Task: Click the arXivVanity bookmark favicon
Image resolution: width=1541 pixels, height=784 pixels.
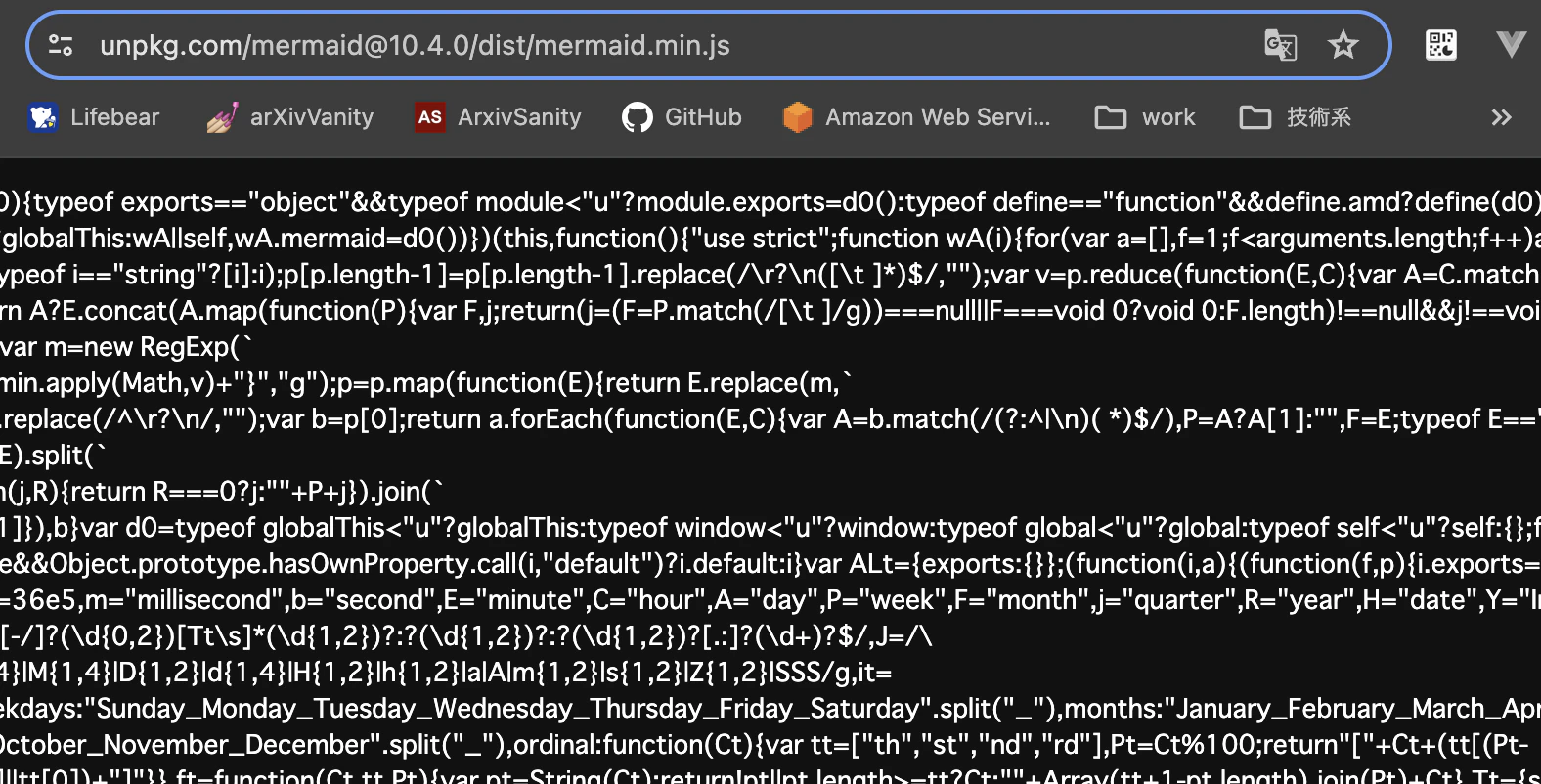Action: click(x=222, y=117)
